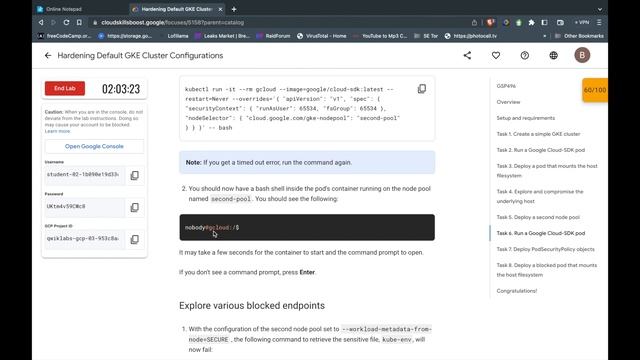Go to Task 6 Run a Google Cloud-SDK pod
This screenshot has height=360, width=640.
click(x=541, y=233)
